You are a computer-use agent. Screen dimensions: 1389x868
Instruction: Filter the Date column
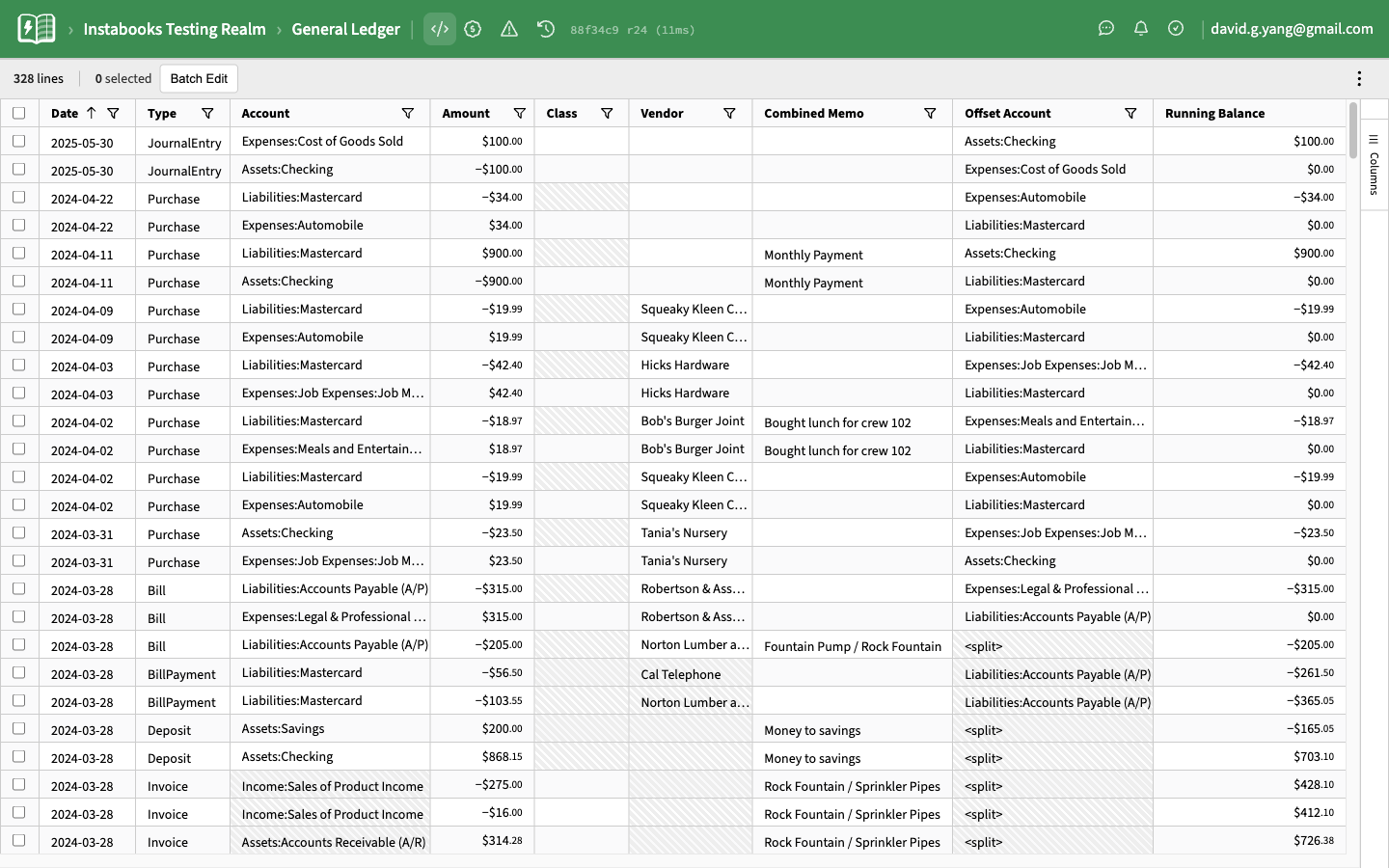point(113,113)
